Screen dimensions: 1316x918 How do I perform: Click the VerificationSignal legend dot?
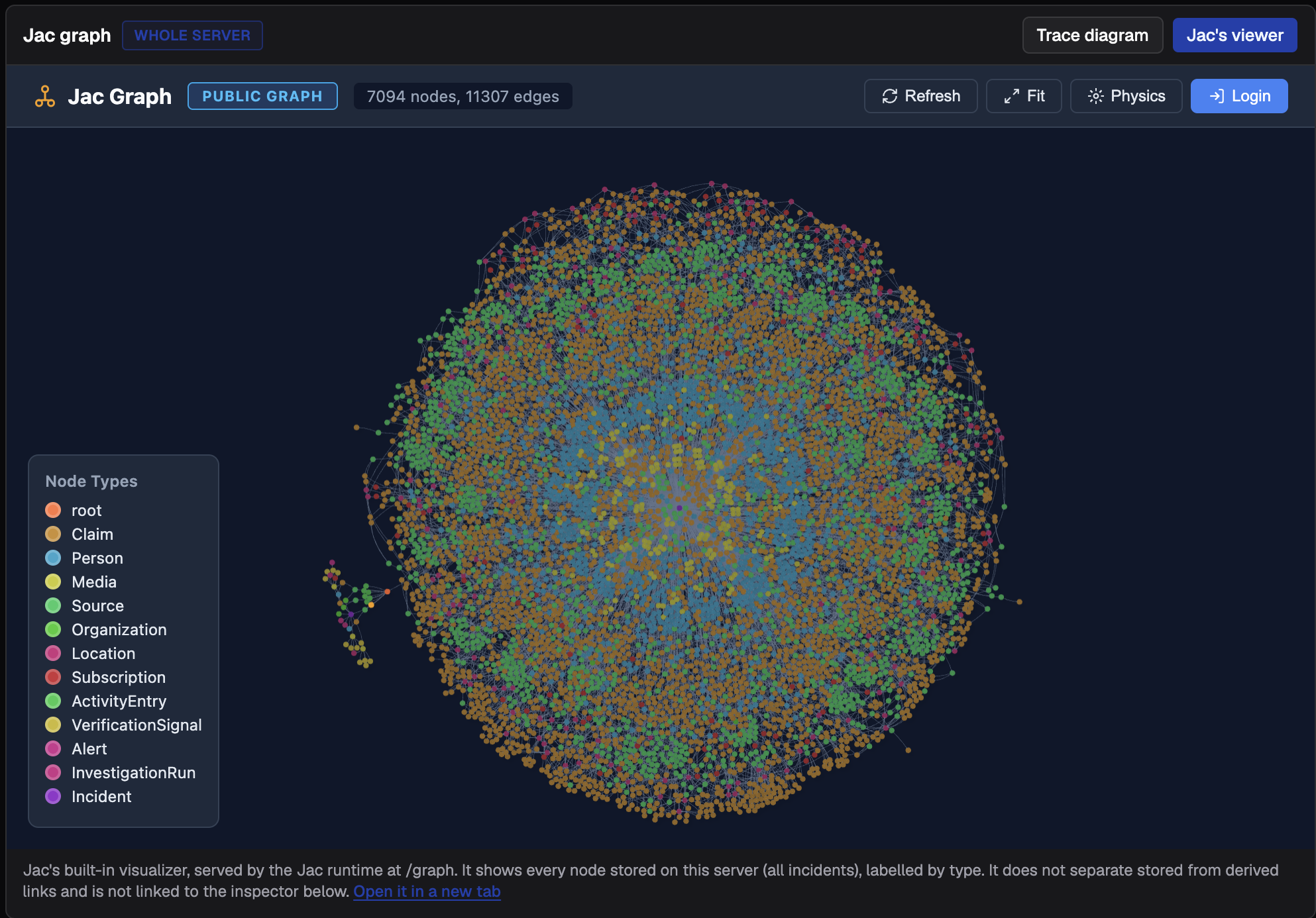click(53, 725)
